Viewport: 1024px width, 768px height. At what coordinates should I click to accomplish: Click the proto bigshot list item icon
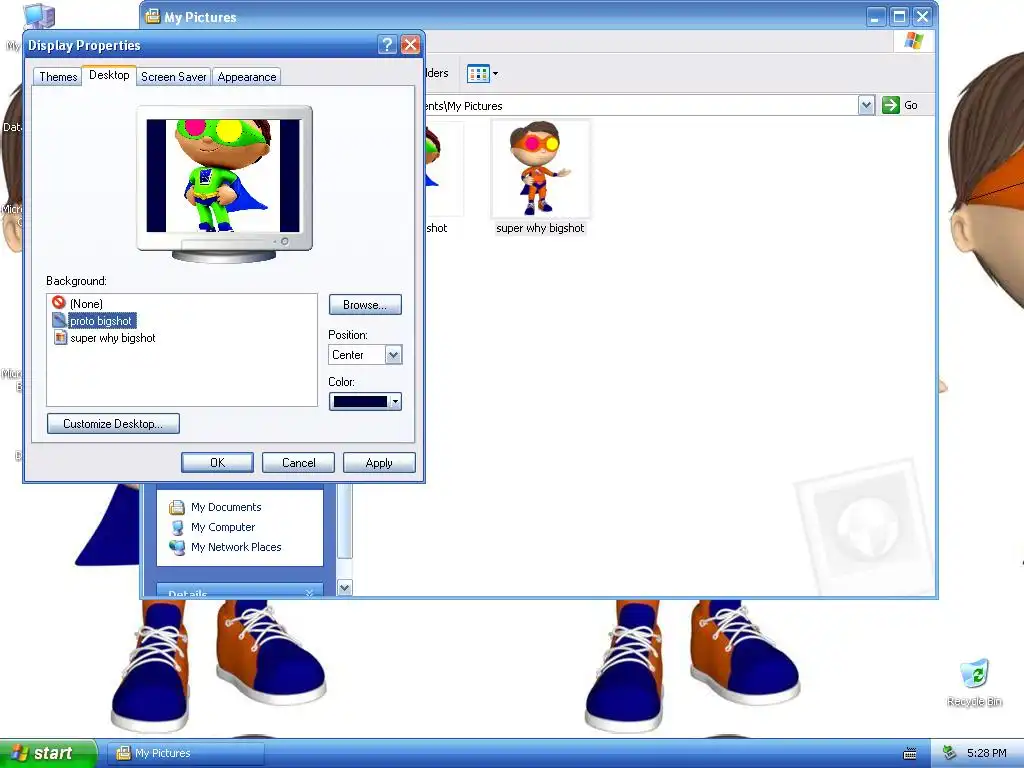click(59, 320)
